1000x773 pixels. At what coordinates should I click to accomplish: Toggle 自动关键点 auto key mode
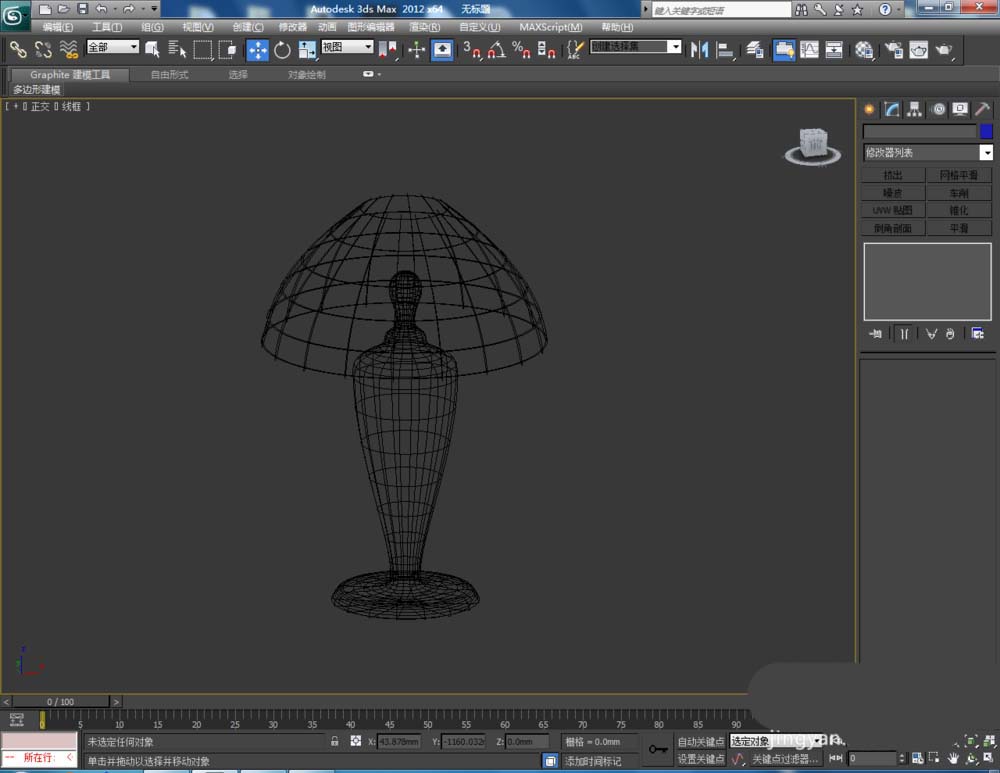point(700,742)
